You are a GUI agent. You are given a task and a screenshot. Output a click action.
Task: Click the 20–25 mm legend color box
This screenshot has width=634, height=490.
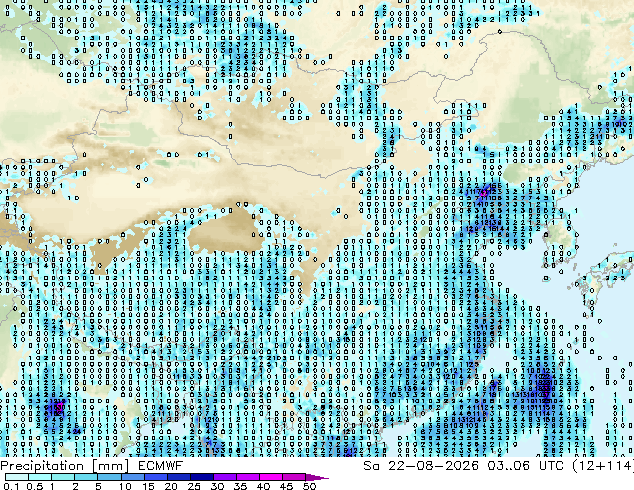coord(179,477)
